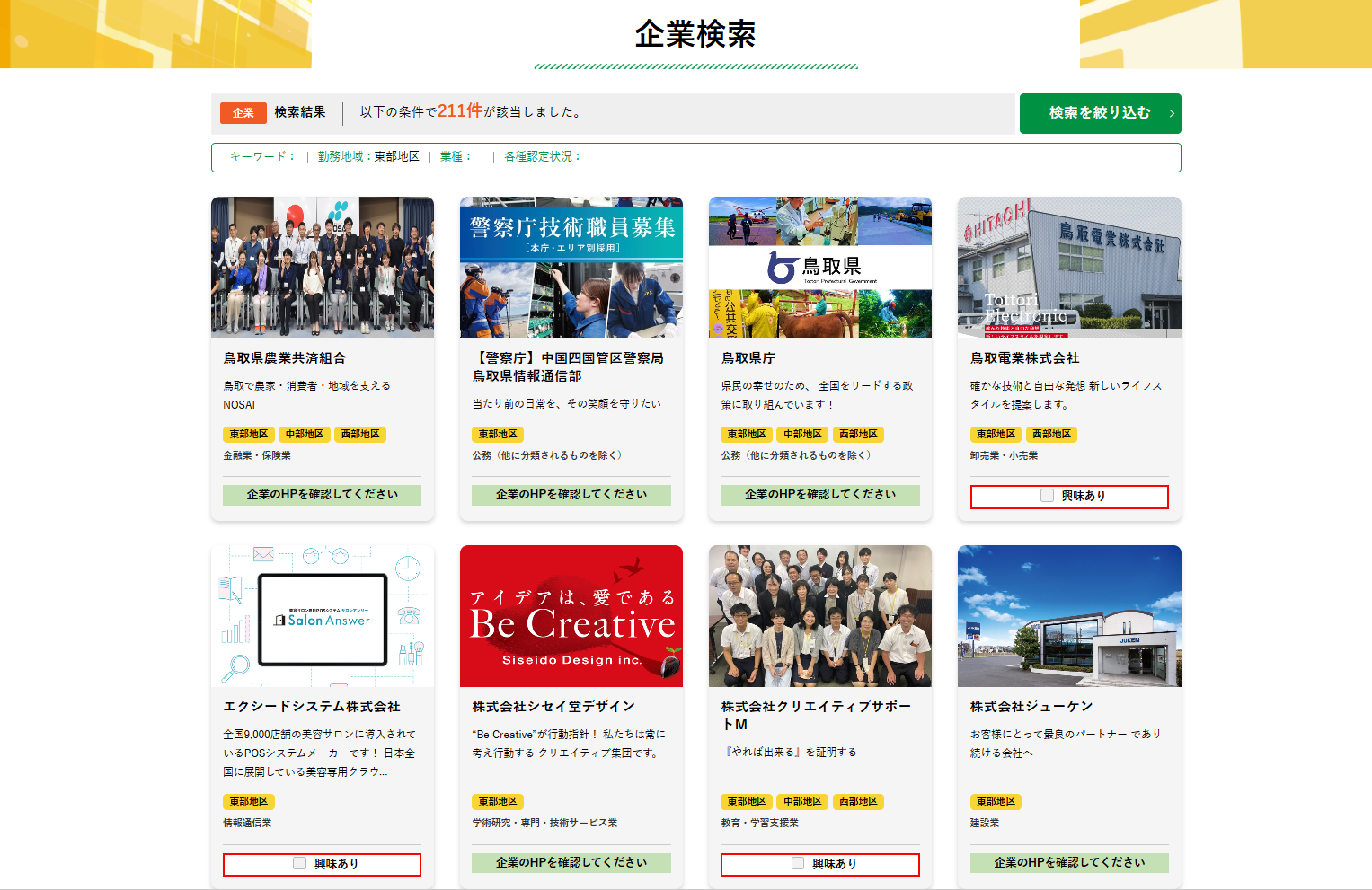Click 当たり前の日常を、その笑顔を守りたい tagline
1372x890 pixels.
pos(567,404)
